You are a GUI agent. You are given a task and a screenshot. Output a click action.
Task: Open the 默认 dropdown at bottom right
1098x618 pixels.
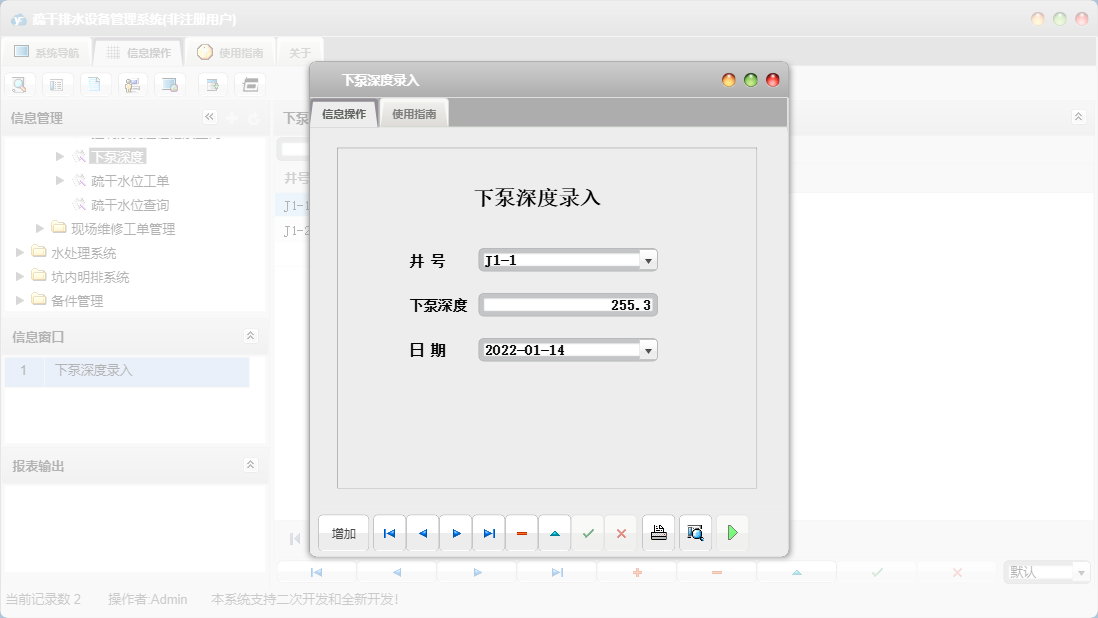tap(1081, 571)
